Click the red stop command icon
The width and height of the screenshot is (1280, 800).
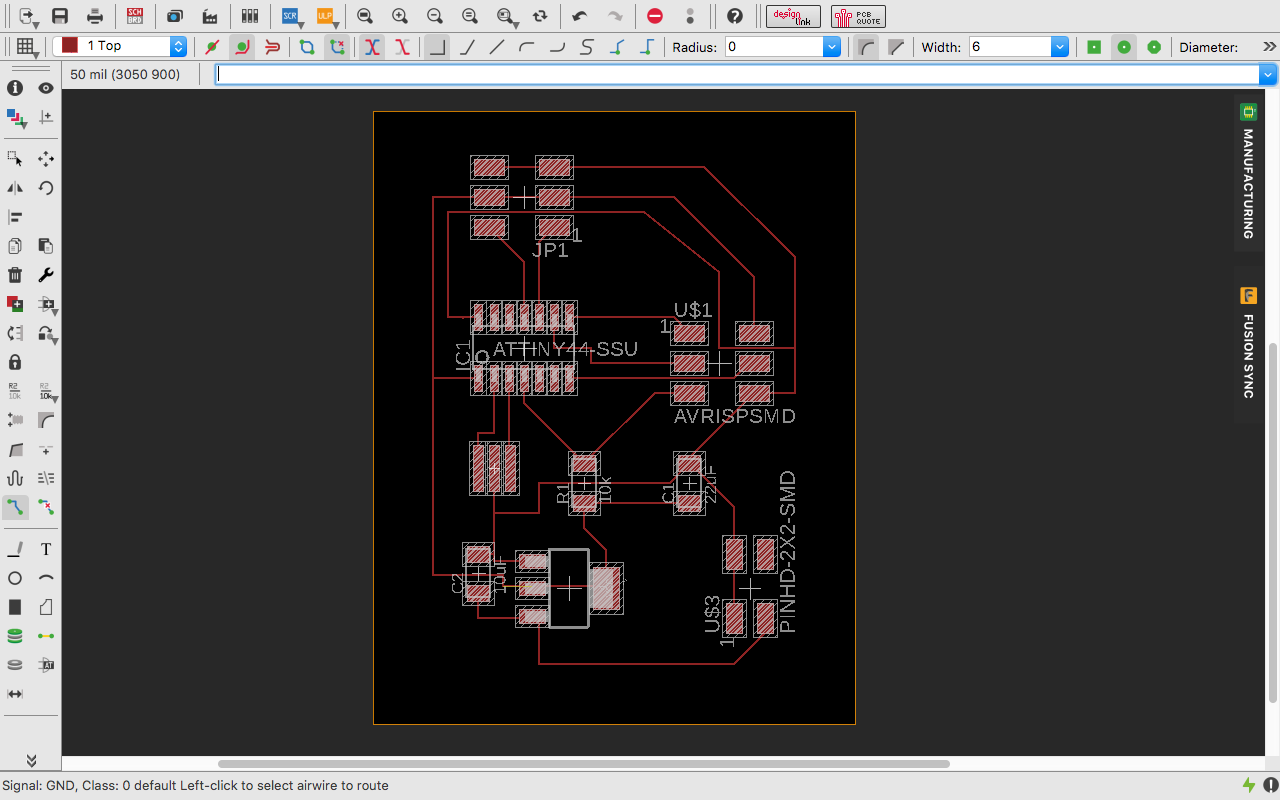(655, 16)
